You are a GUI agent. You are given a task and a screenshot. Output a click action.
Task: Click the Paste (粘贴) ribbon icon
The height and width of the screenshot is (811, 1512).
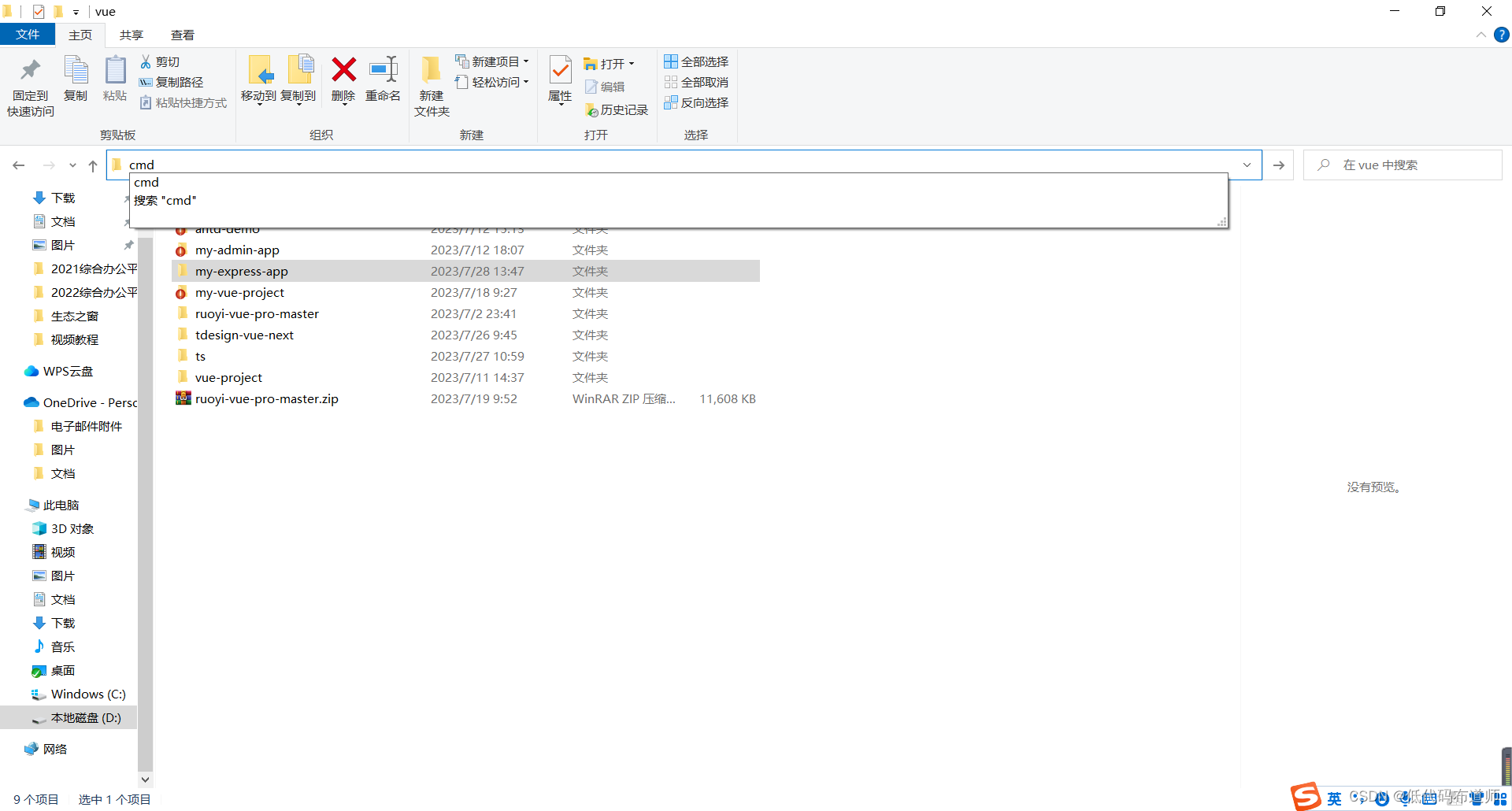click(x=115, y=79)
